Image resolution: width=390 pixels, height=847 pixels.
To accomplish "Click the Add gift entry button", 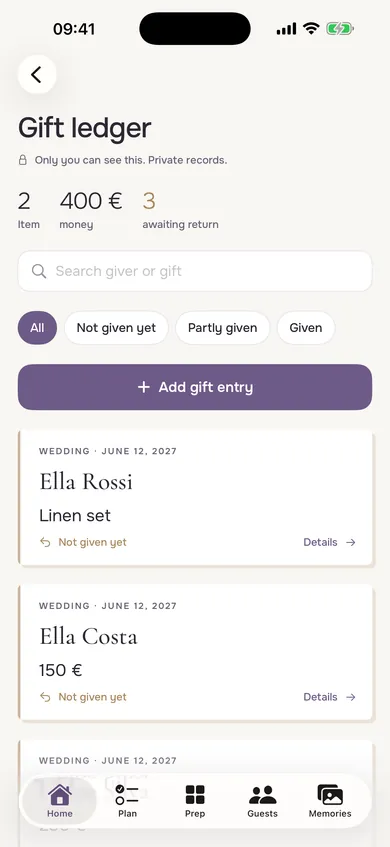I will click(195, 387).
